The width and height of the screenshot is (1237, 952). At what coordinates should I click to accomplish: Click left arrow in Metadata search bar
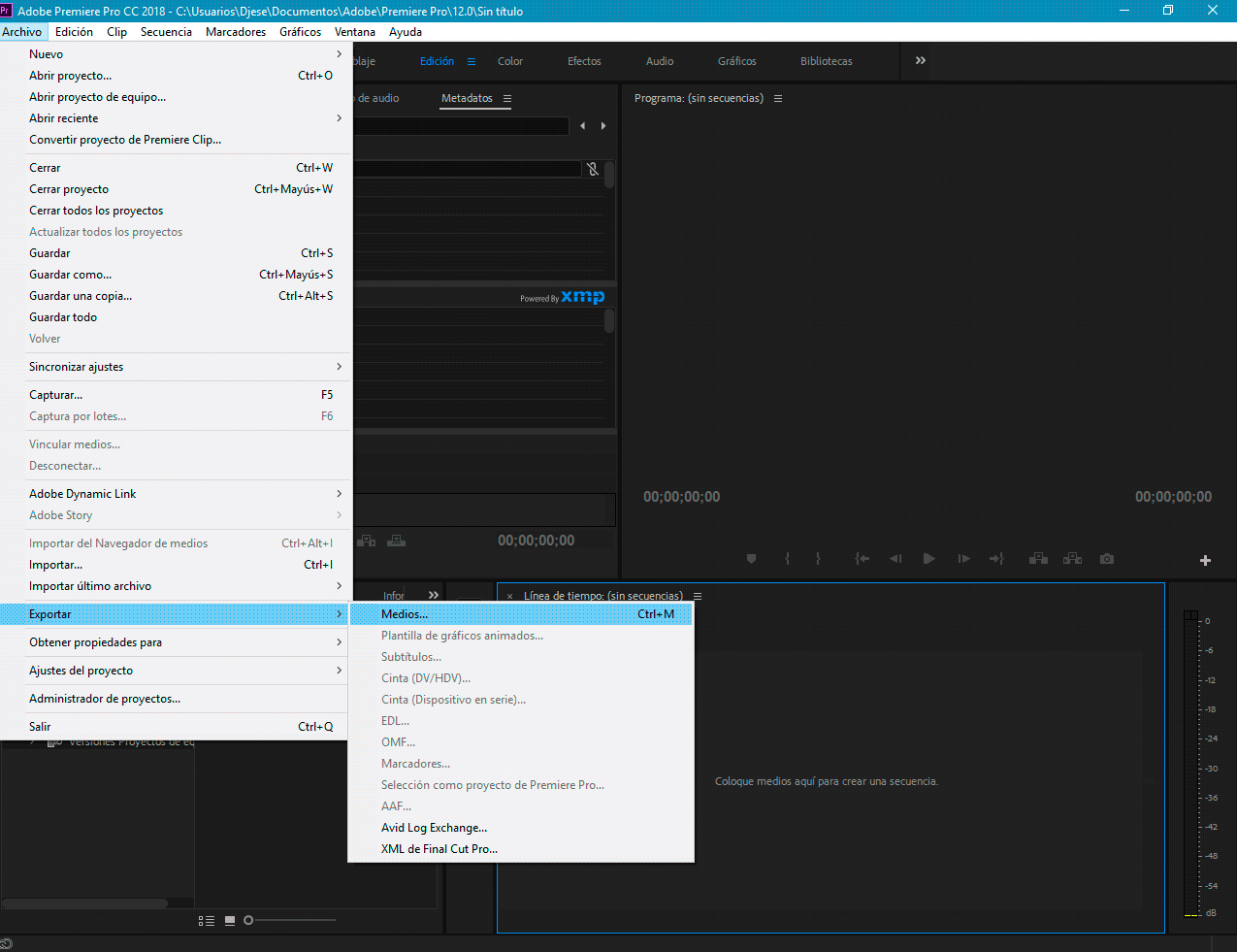(x=582, y=126)
